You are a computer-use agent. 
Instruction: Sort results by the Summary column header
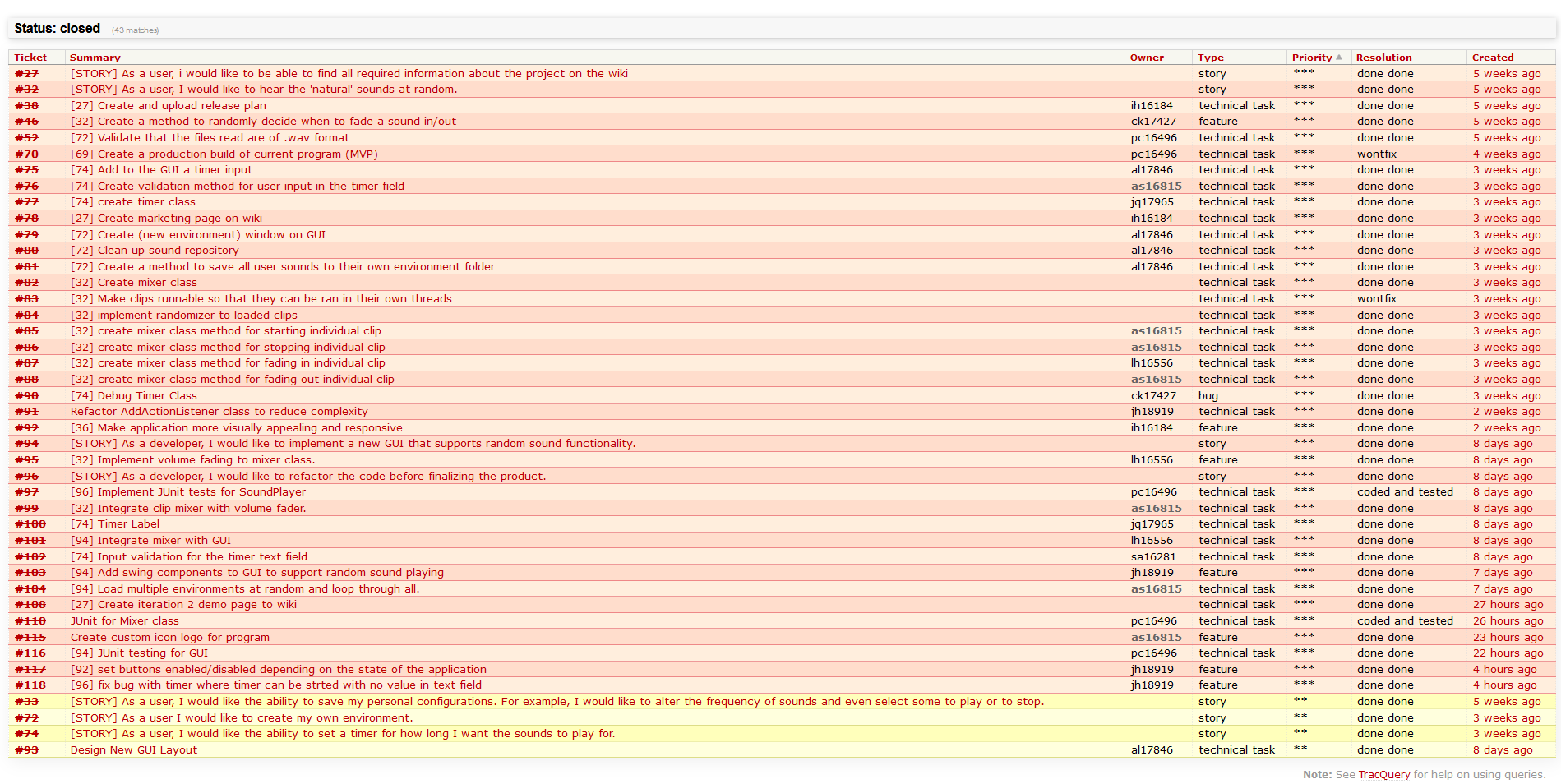95,58
